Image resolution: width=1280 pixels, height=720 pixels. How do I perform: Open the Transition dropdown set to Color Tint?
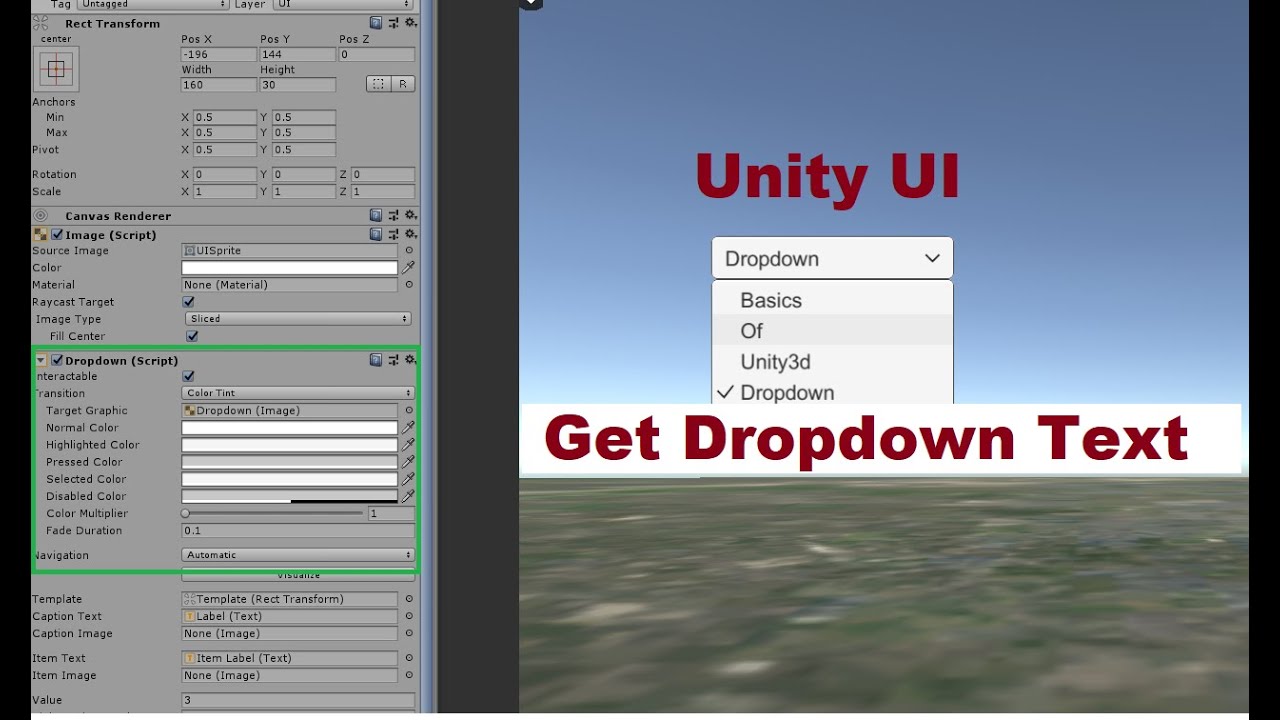[298, 393]
